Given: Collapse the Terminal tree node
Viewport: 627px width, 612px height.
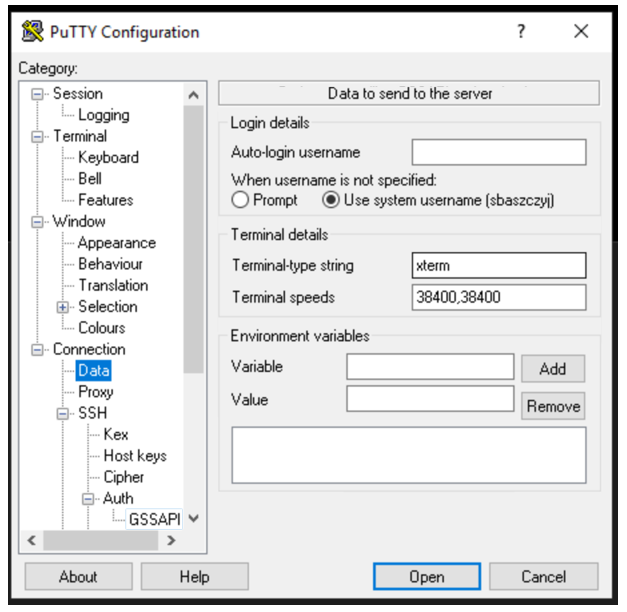Looking at the screenshot, I should [x=37, y=137].
